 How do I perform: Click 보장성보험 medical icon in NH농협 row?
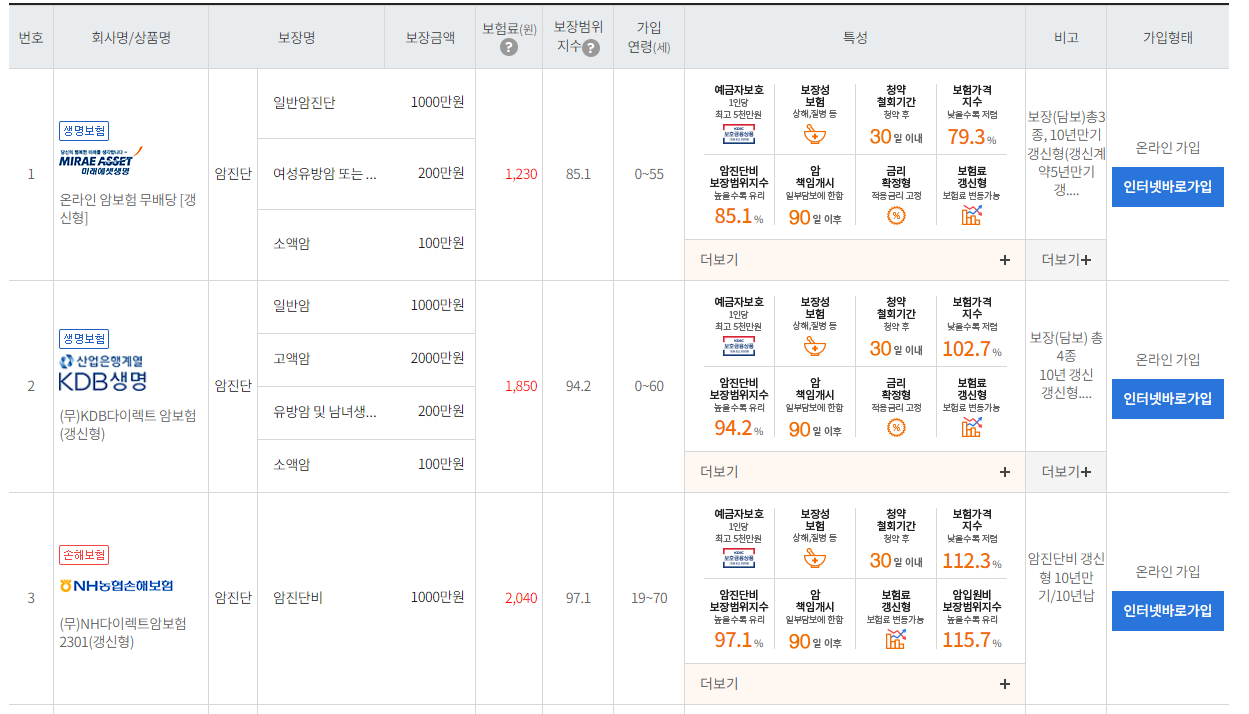pos(814,558)
